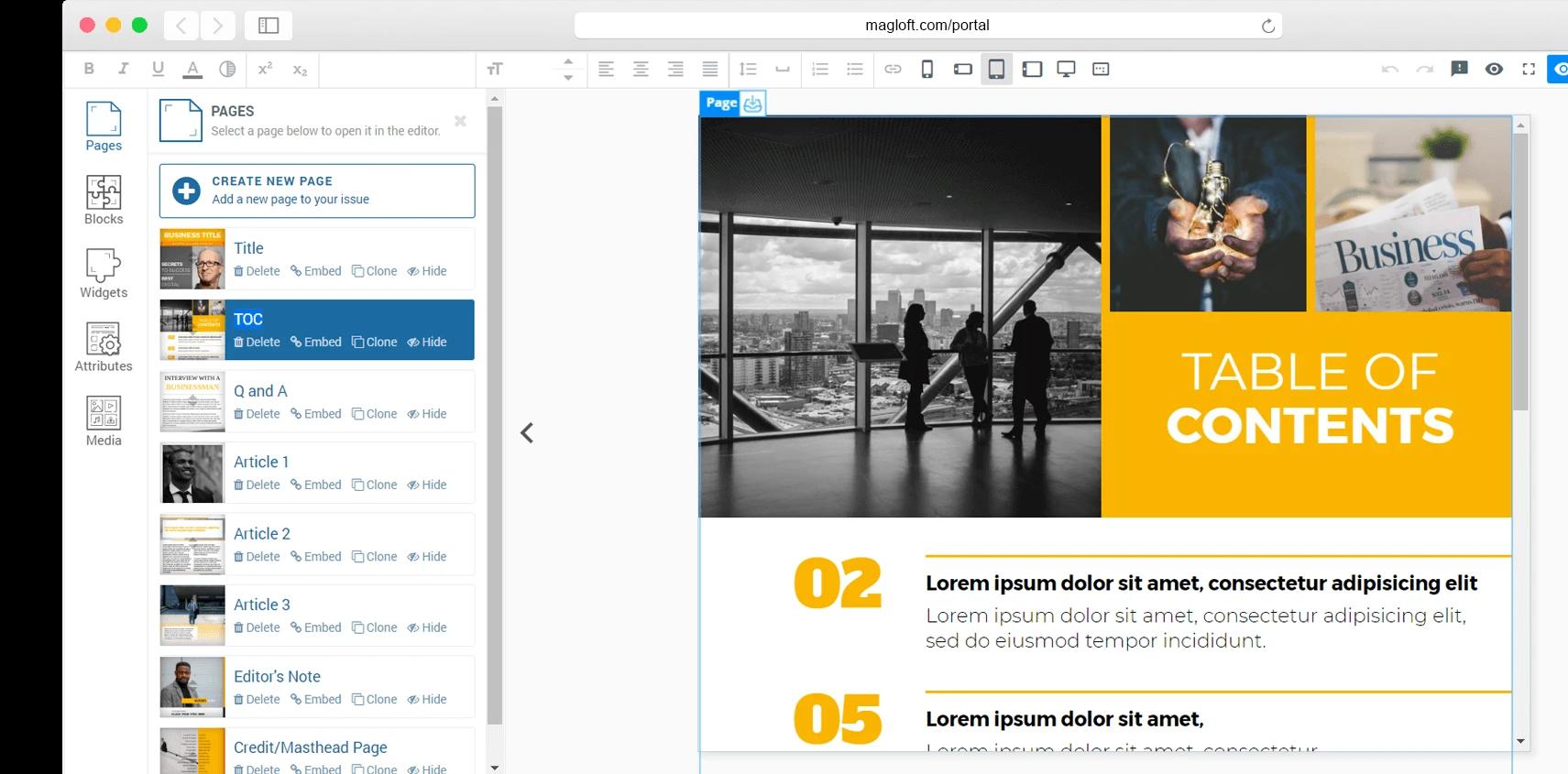Open the Widgets panel

point(103,273)
